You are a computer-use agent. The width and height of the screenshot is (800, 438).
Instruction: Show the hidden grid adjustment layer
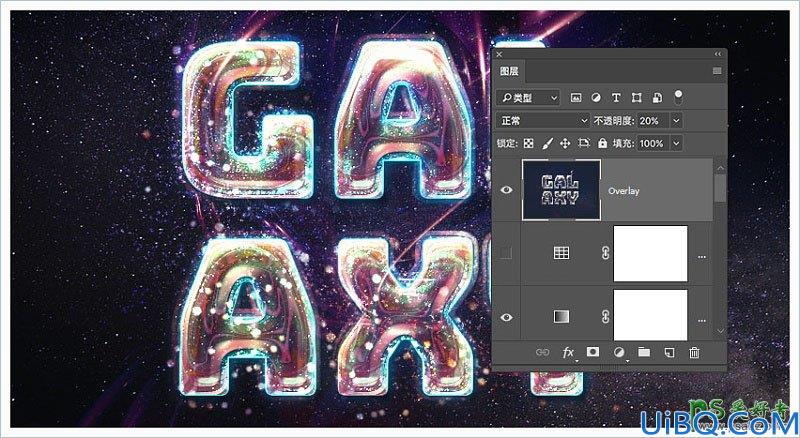click(x=506, y=253)
